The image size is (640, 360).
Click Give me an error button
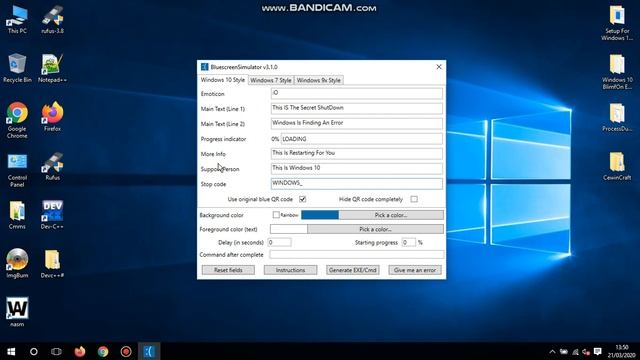(x=415, y=270)
